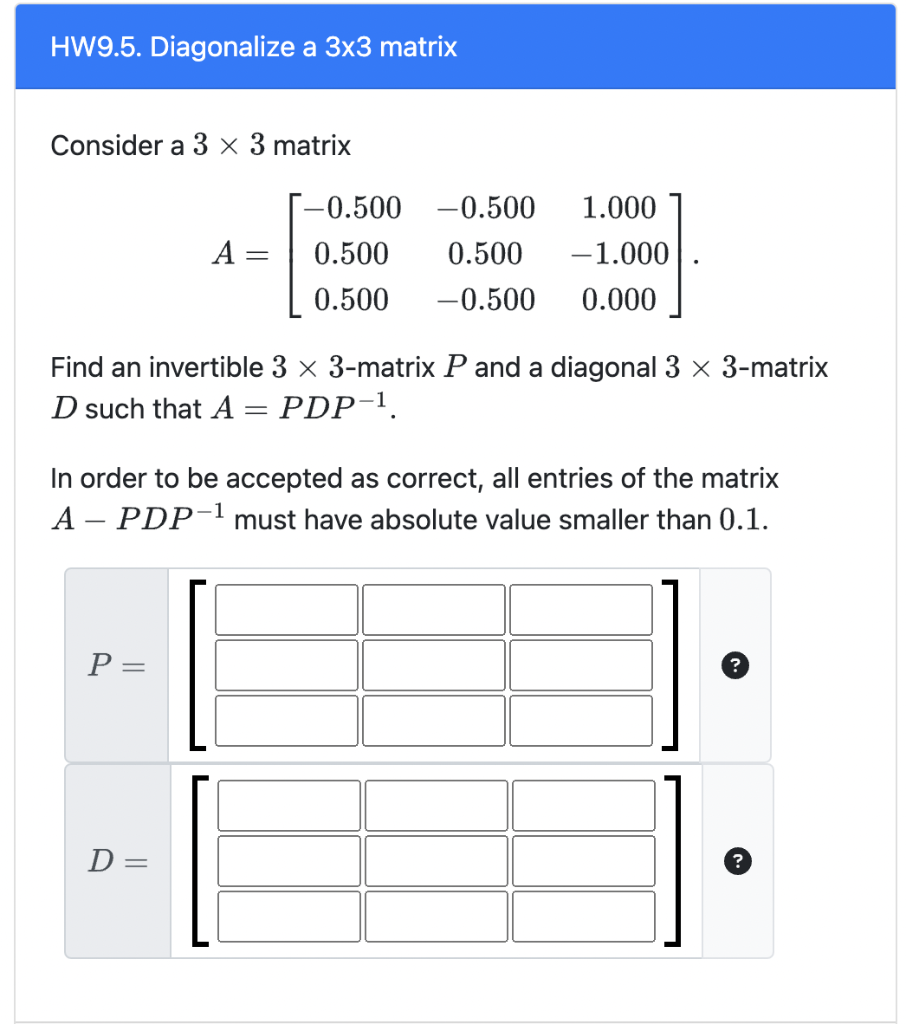The width and height of the screenshot is (906, 1024).
Task: Open help for the matrix D input
Action: 737,861
